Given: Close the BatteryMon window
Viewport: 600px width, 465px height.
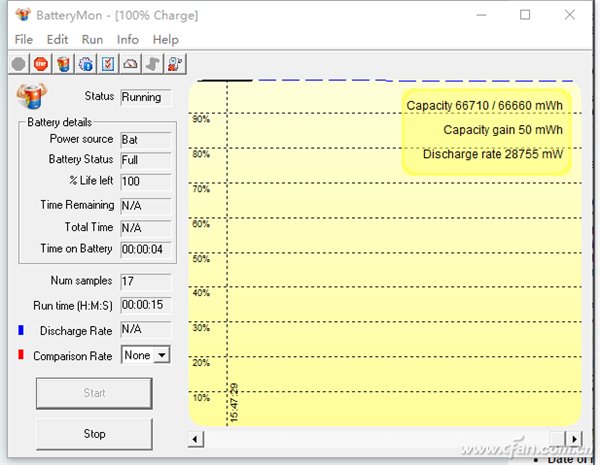Looking at the screenshot, I should coord(569,15).
